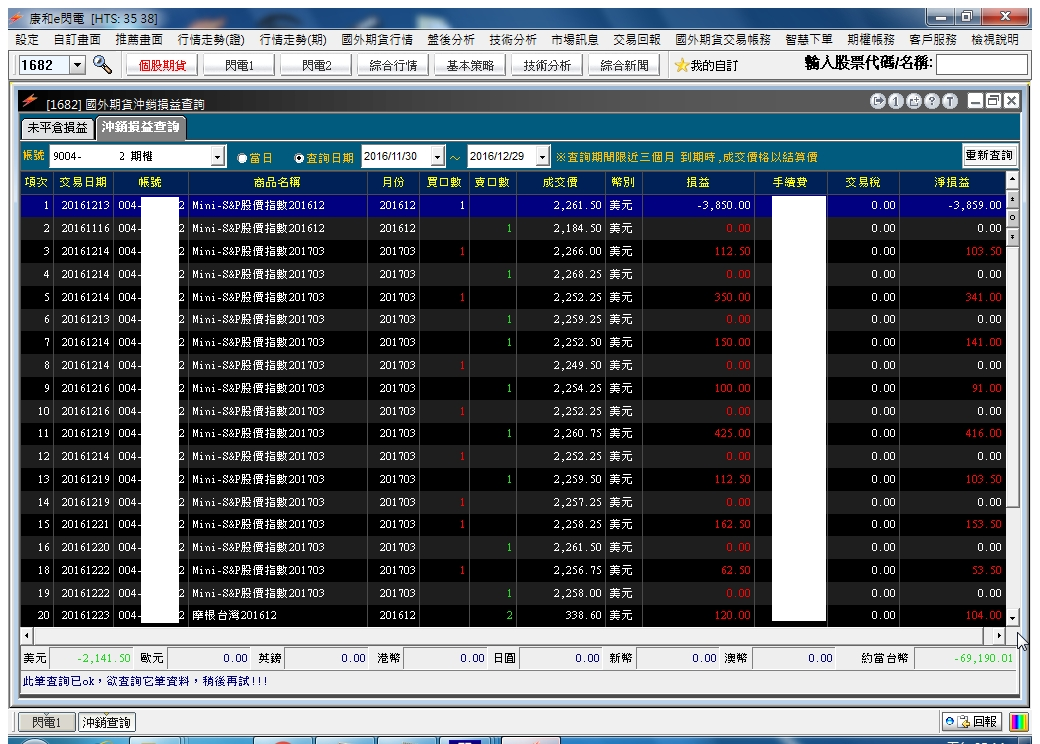Viewport: 1040px width, 744px height.
Task: Open the 盤後分析 menu
Action: click(x=451, y=40)
